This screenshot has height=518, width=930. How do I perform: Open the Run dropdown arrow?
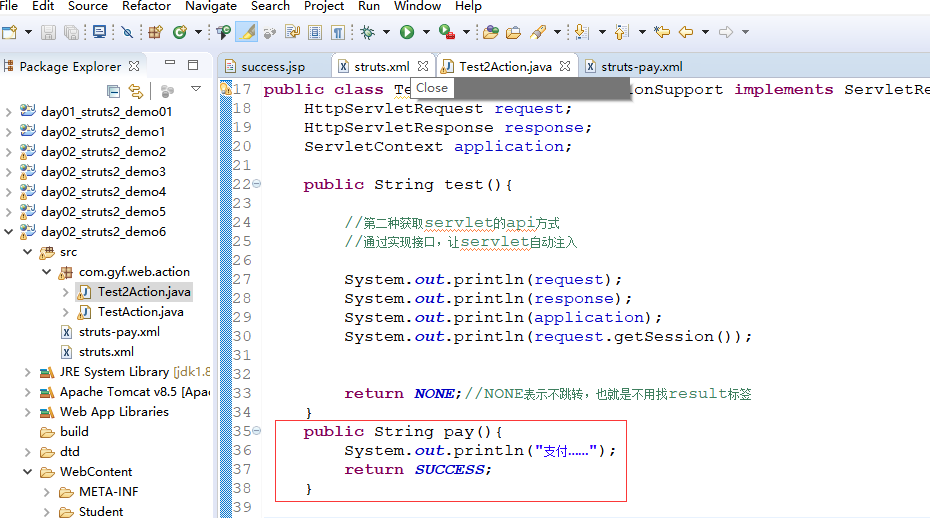pyautogui.click(x=426, y=32)
